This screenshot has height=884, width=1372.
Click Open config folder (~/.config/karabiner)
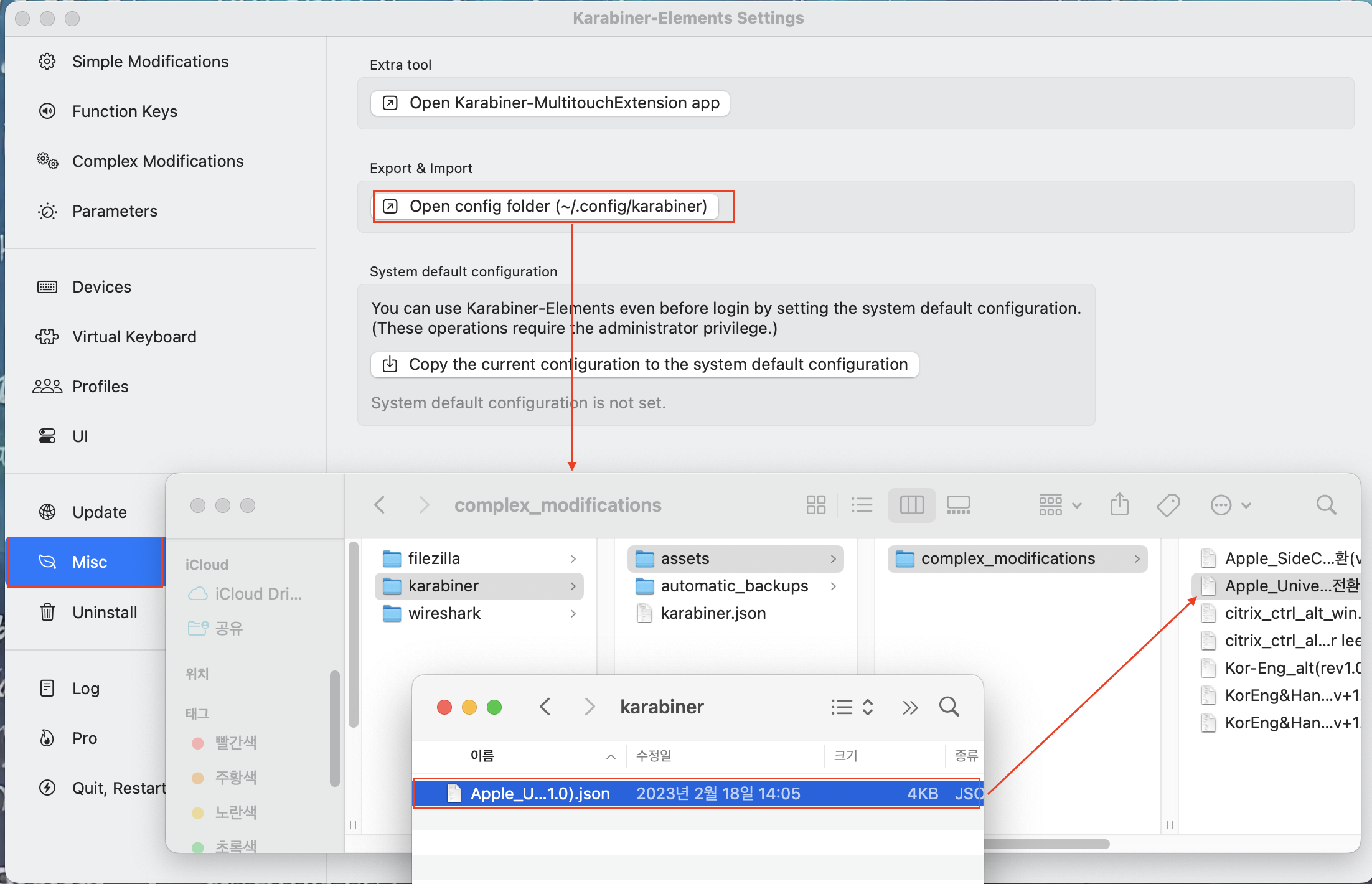click(x=553, y=206)
